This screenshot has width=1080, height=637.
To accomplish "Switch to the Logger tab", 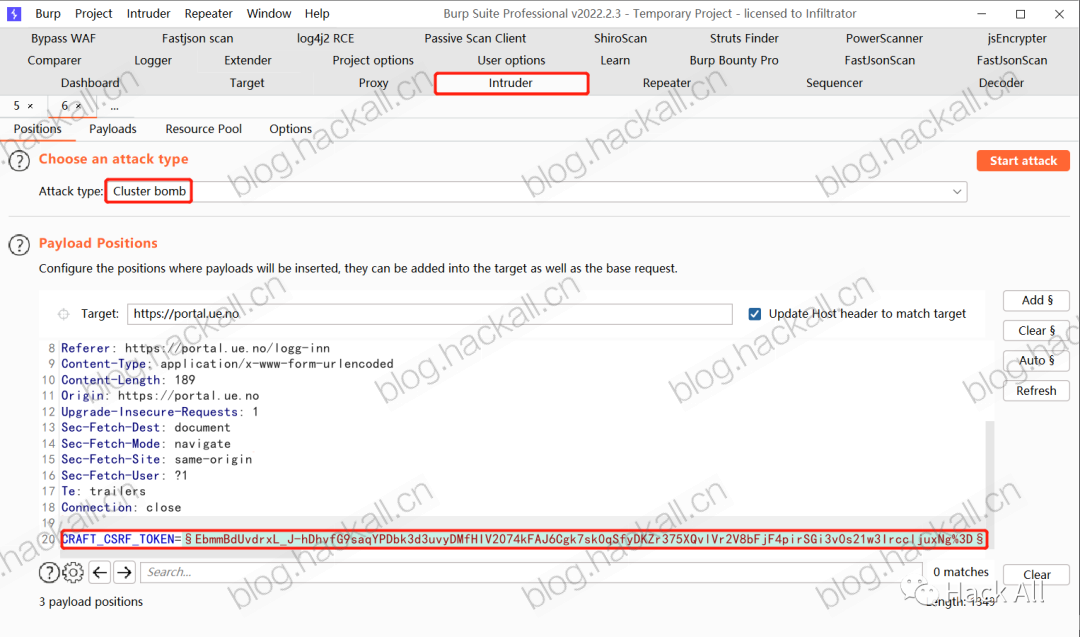I will pyautogui.click(x=153, y=61).
